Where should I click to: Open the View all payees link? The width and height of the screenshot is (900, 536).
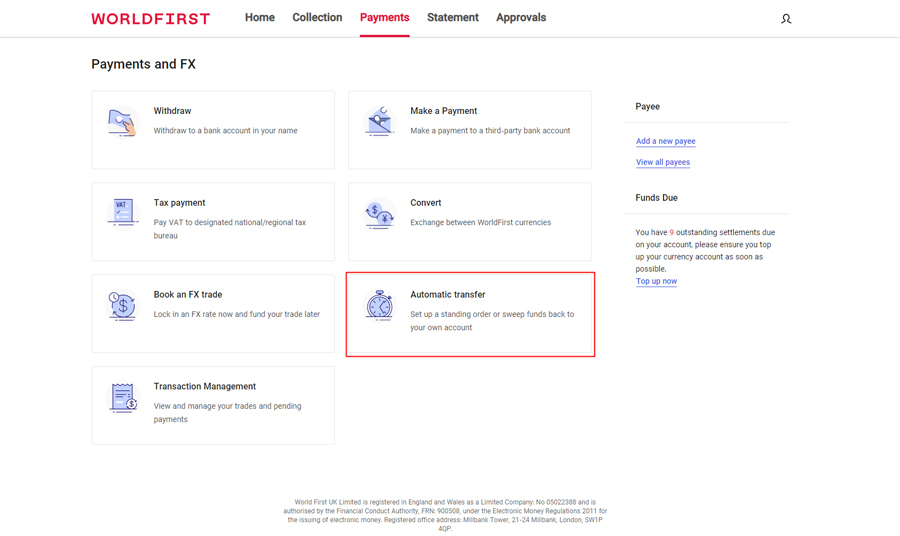663,162
